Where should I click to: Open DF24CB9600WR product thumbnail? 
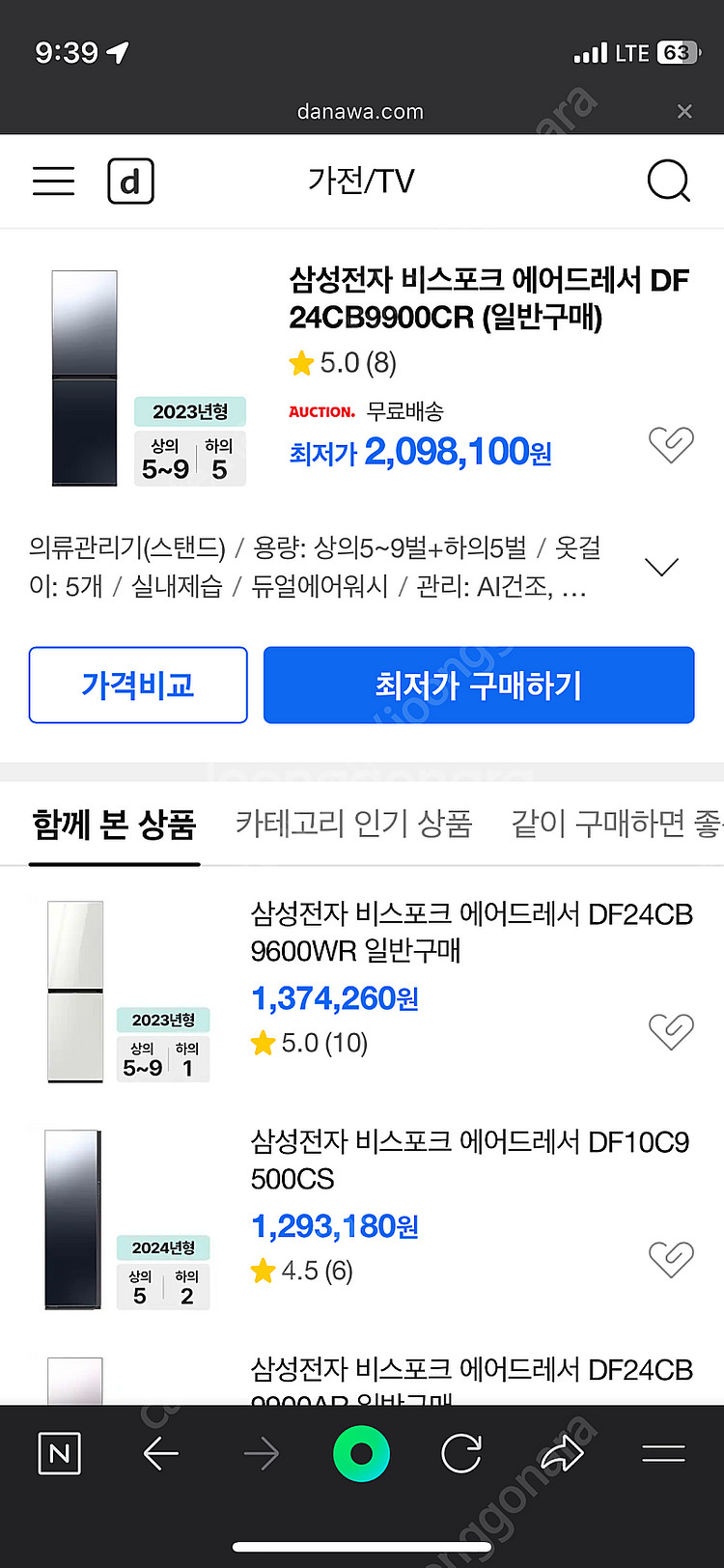pyautogui.click(x=76, y=992)
